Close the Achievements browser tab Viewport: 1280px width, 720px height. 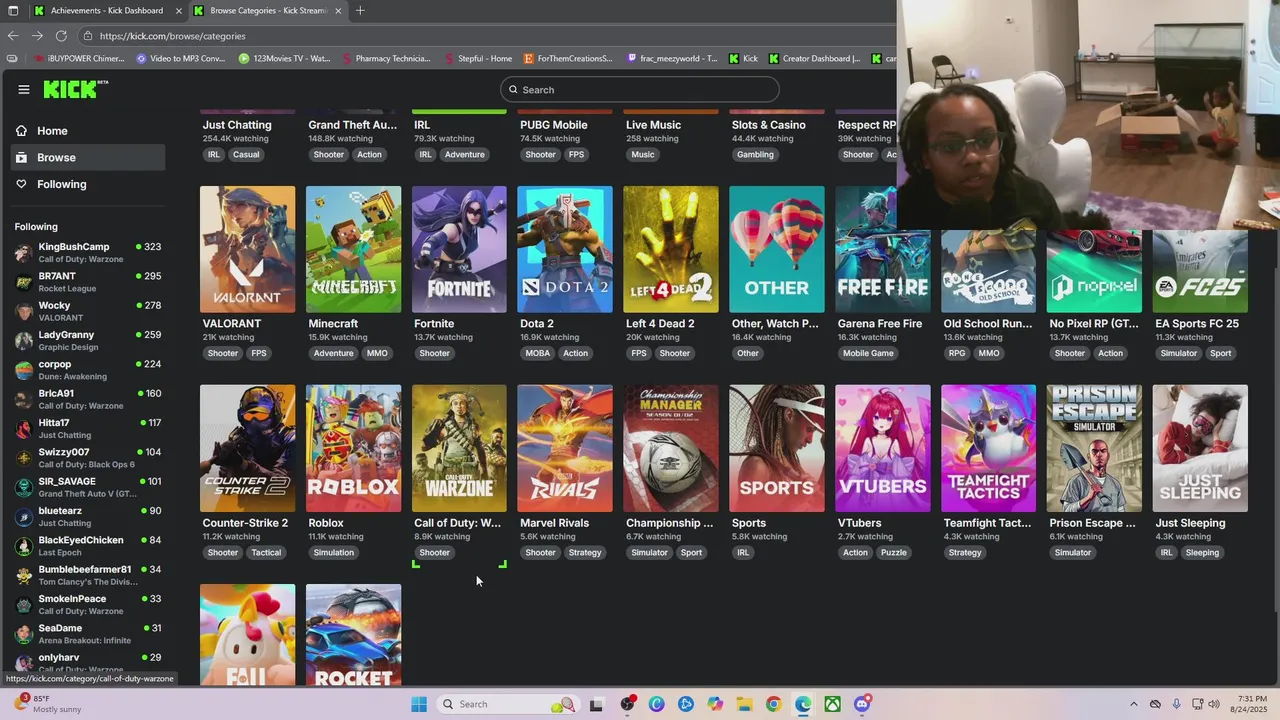tap(179, 11)
